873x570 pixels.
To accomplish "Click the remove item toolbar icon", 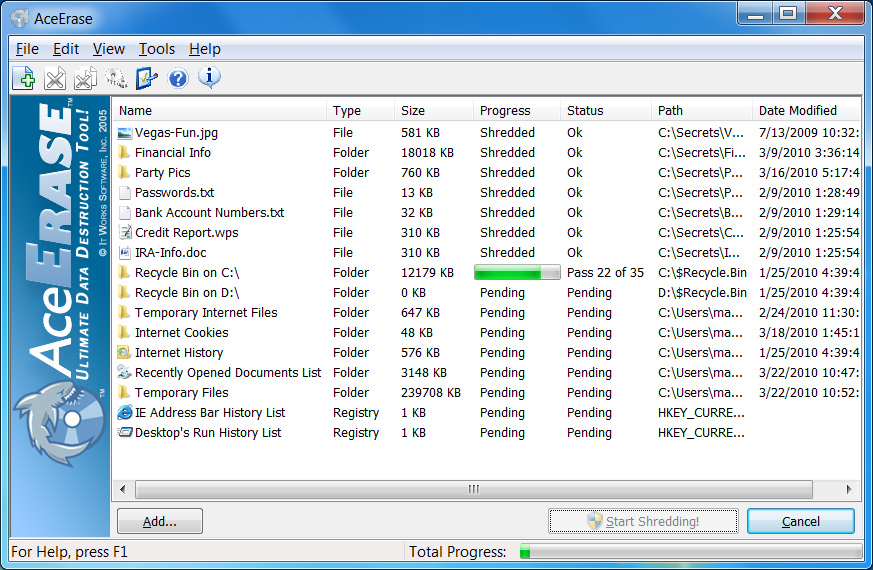I will (55, 78).
